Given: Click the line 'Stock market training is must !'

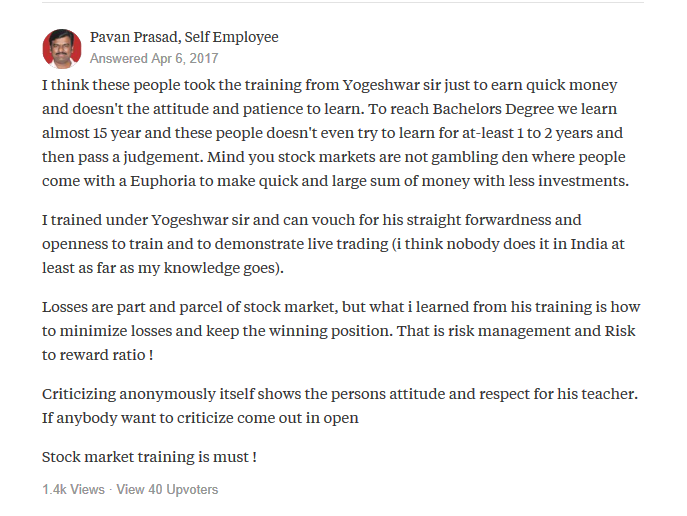Looking at the screenshot, I should pos(149,457).
